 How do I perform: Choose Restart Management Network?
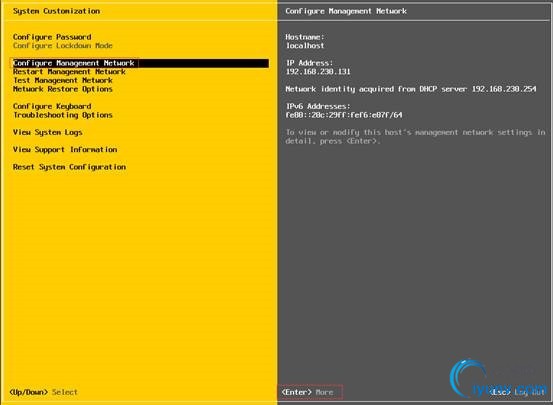[69, 72]
